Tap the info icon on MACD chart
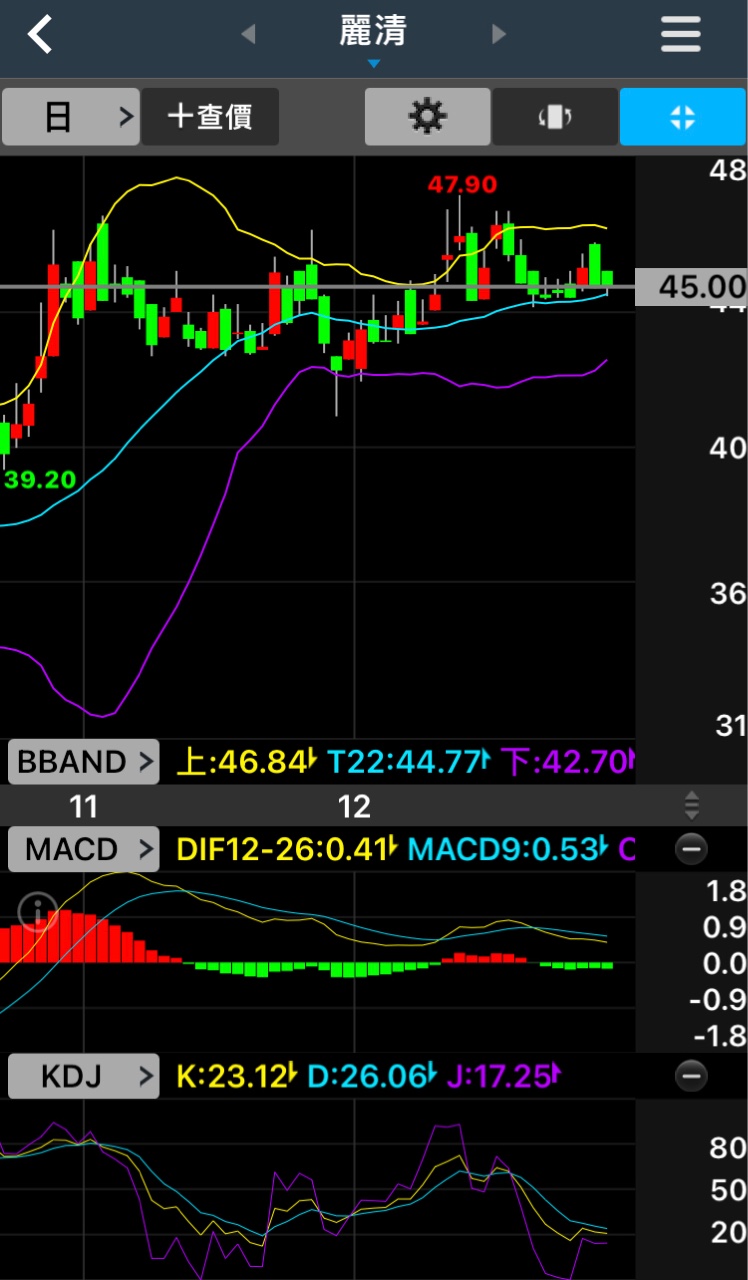This screenshot has width=748, height=1280. (38, 912)
